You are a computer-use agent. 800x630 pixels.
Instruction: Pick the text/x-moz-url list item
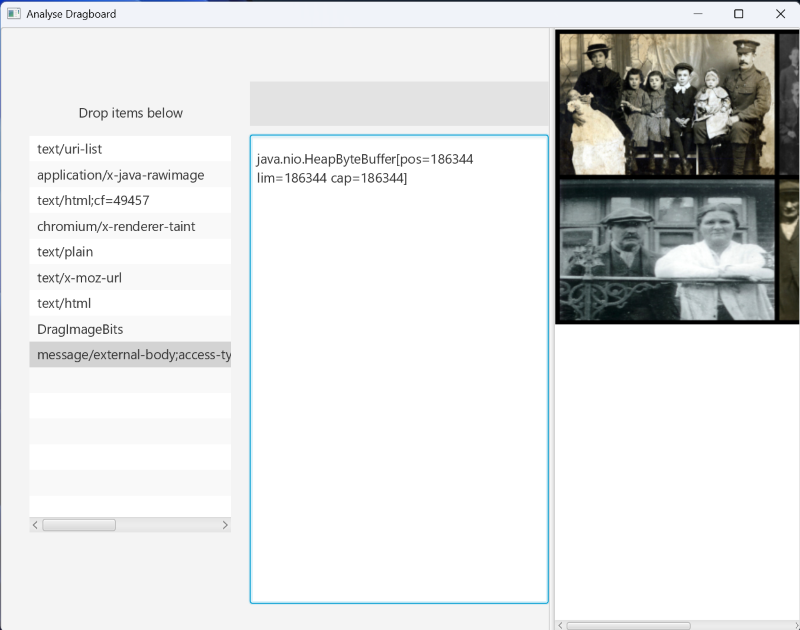[130, 278]
